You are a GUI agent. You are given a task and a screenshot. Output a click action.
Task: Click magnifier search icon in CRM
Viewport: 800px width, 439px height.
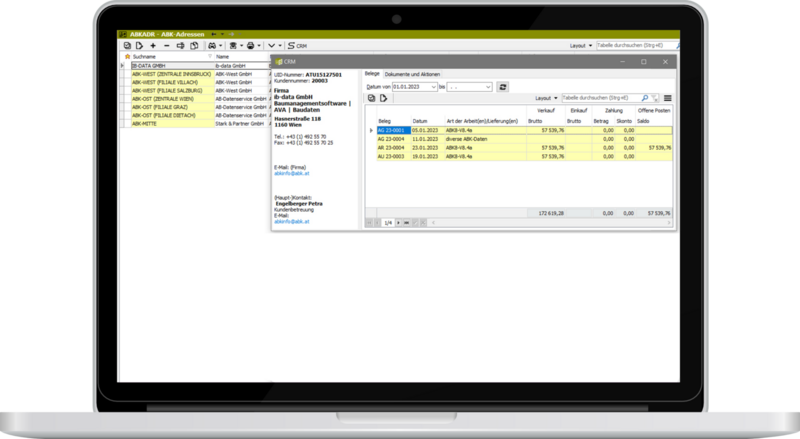[645, 98]
